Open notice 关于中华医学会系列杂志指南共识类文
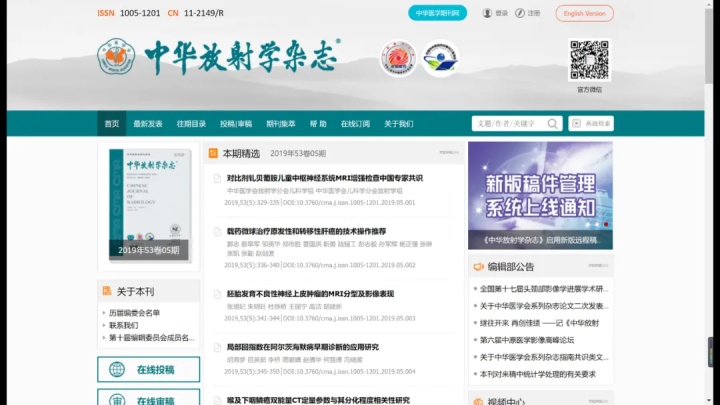 544,357
